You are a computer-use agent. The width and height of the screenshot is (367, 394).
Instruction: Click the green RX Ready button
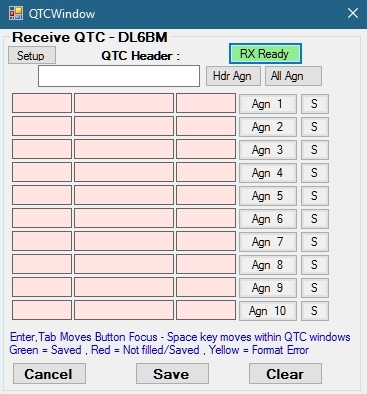pos(265,54)
